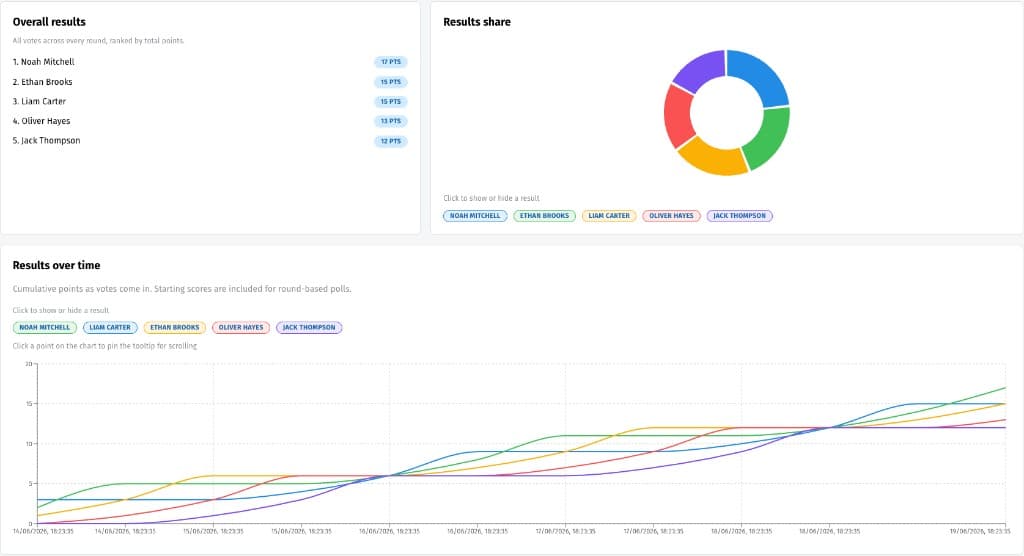Hide Ethan Brooks line in Results over time
The width and height of the screenshot is (1024, 556).
coord(174,327)
